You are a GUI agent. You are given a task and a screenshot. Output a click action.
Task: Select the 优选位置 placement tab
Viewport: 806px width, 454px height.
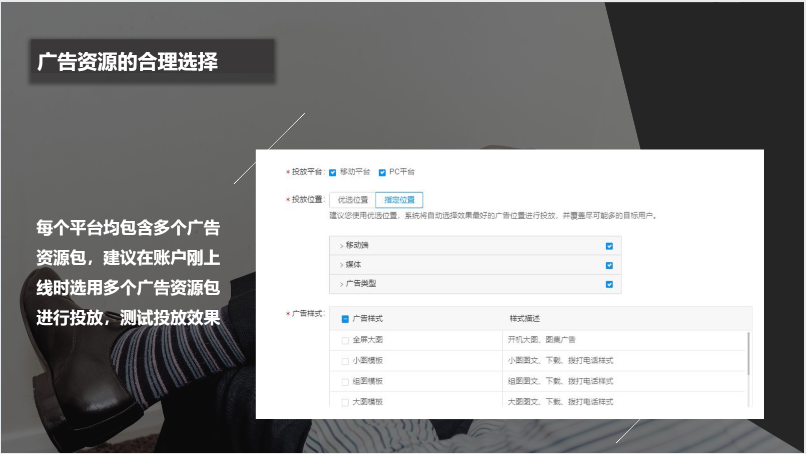[x=353, y=200]
